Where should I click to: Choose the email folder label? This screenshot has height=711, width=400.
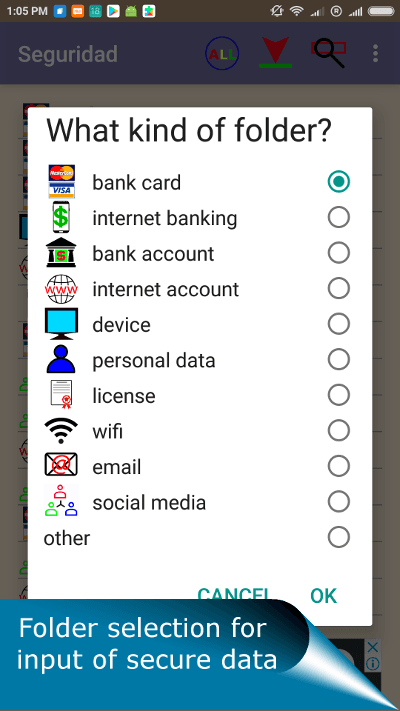[x=117, y=467]
